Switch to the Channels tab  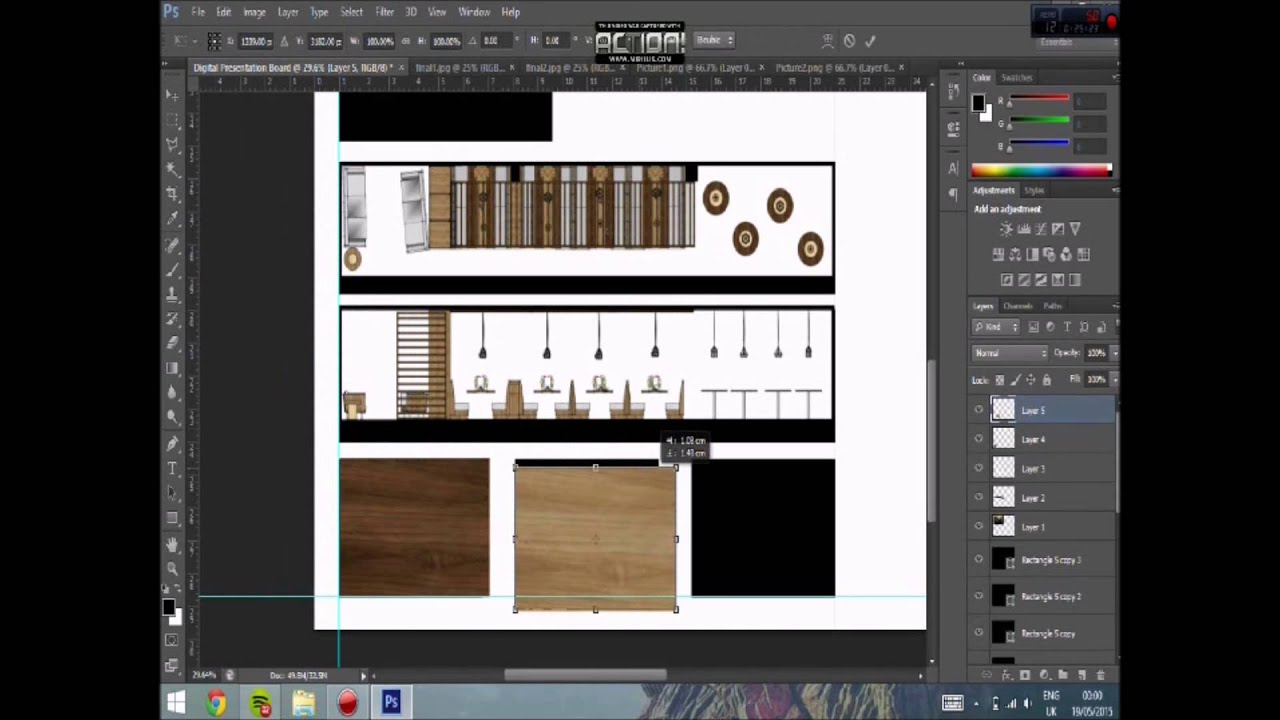tap(1017, 306)
